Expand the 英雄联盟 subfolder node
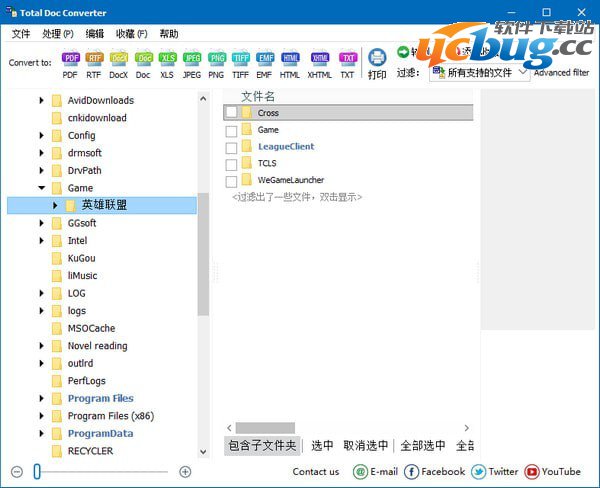This screenshot has height=488, width=600. point(55,206)
